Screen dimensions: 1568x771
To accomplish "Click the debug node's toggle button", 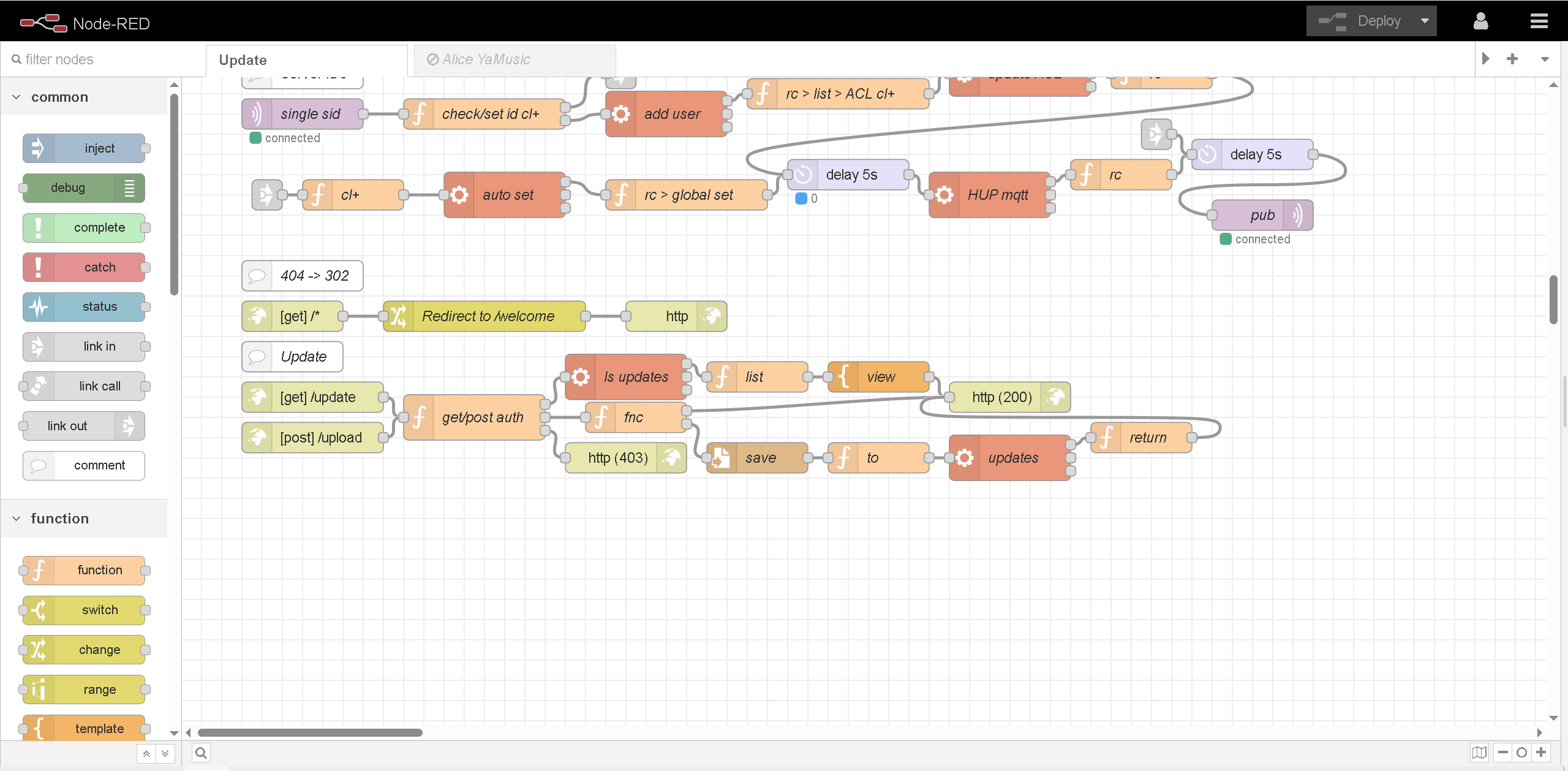I will (129, 188).
